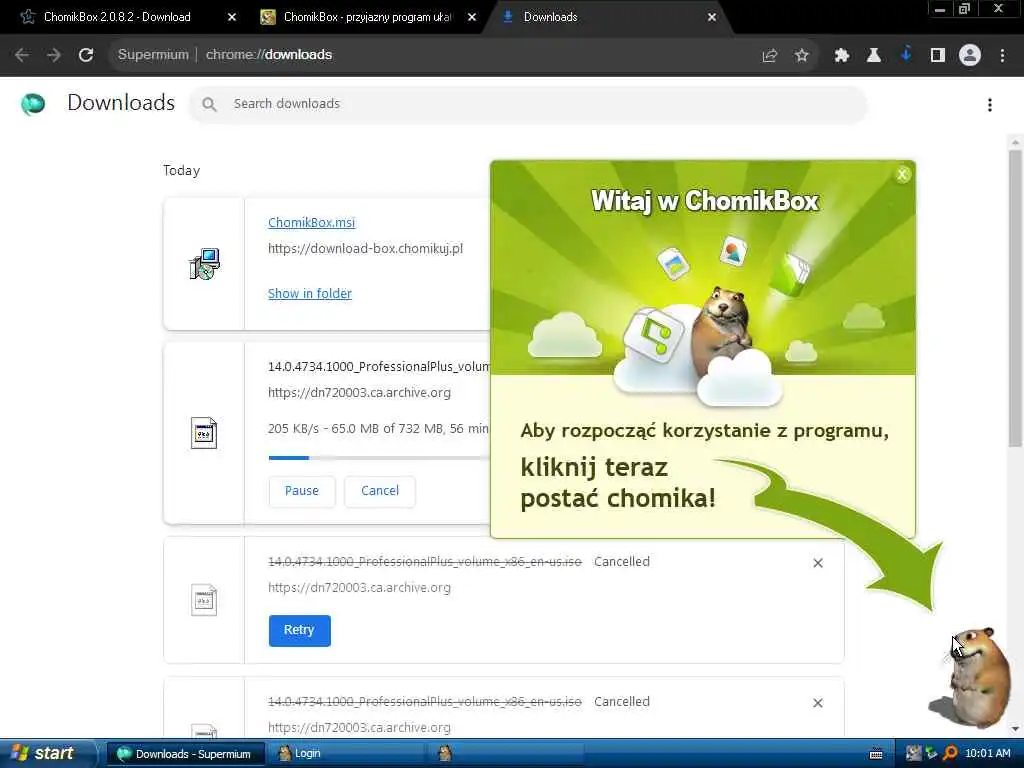This screenshot has height=768, width=1024.
Task: Select the Downloads tab
Action: coord(550,17)
